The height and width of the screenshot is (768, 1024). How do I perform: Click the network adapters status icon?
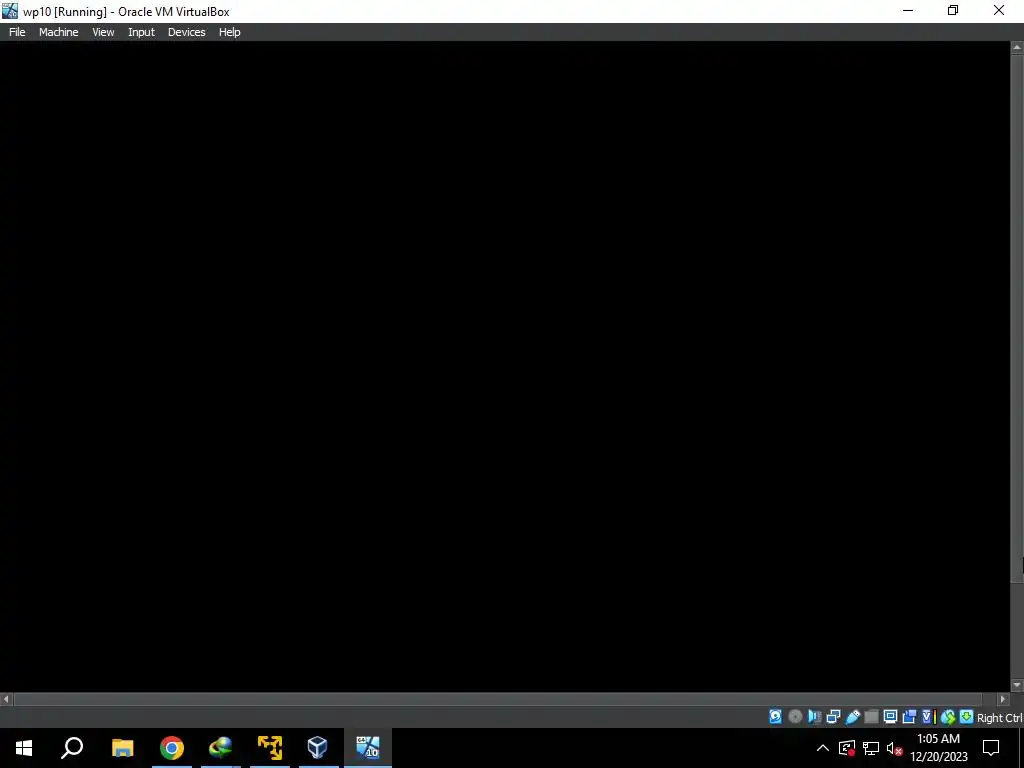[x=833, y=717]
